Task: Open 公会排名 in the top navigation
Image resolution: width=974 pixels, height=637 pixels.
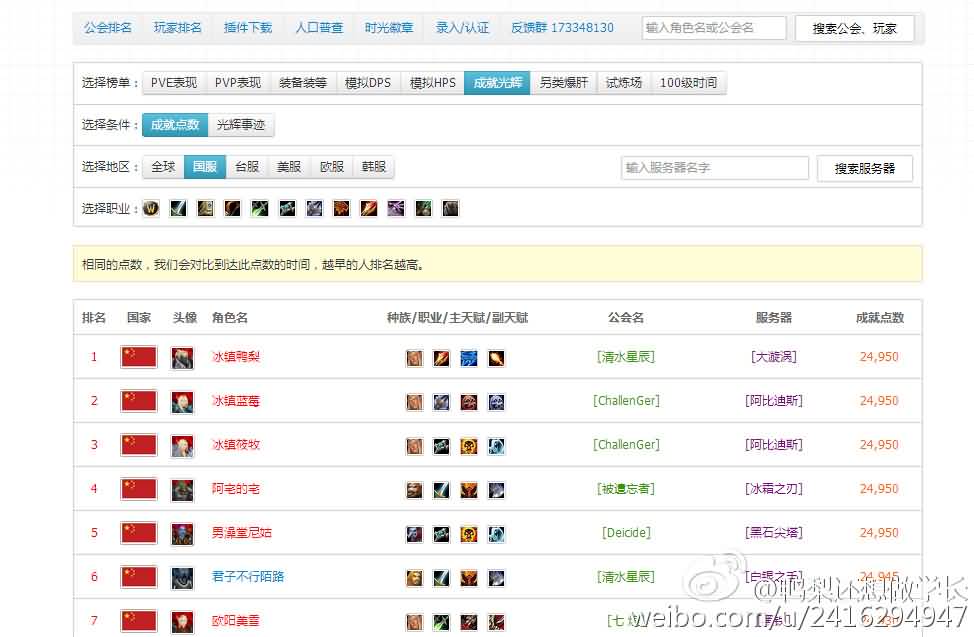Action: tap(108, 28)
